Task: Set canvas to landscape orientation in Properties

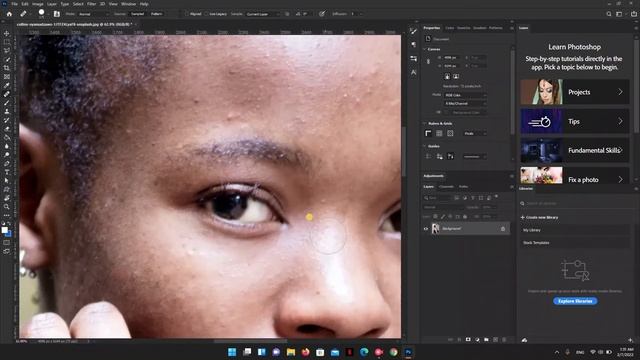Action: (x=456, y=76)
